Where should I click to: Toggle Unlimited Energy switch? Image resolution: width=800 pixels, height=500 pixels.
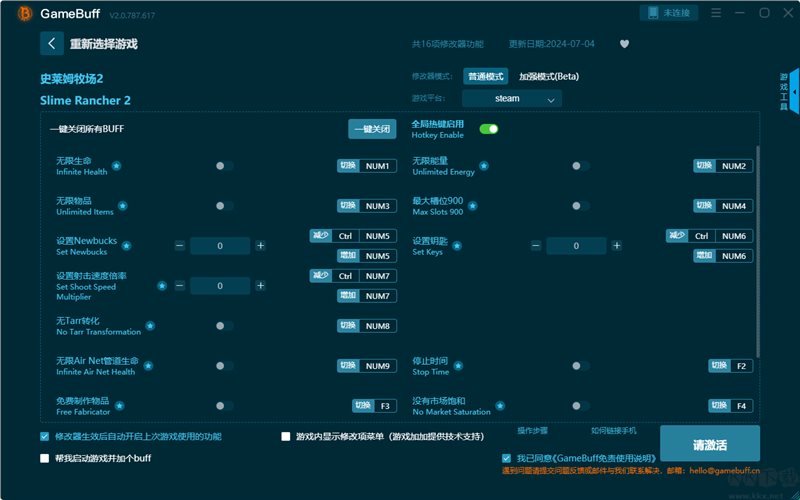tap(581, 166)
